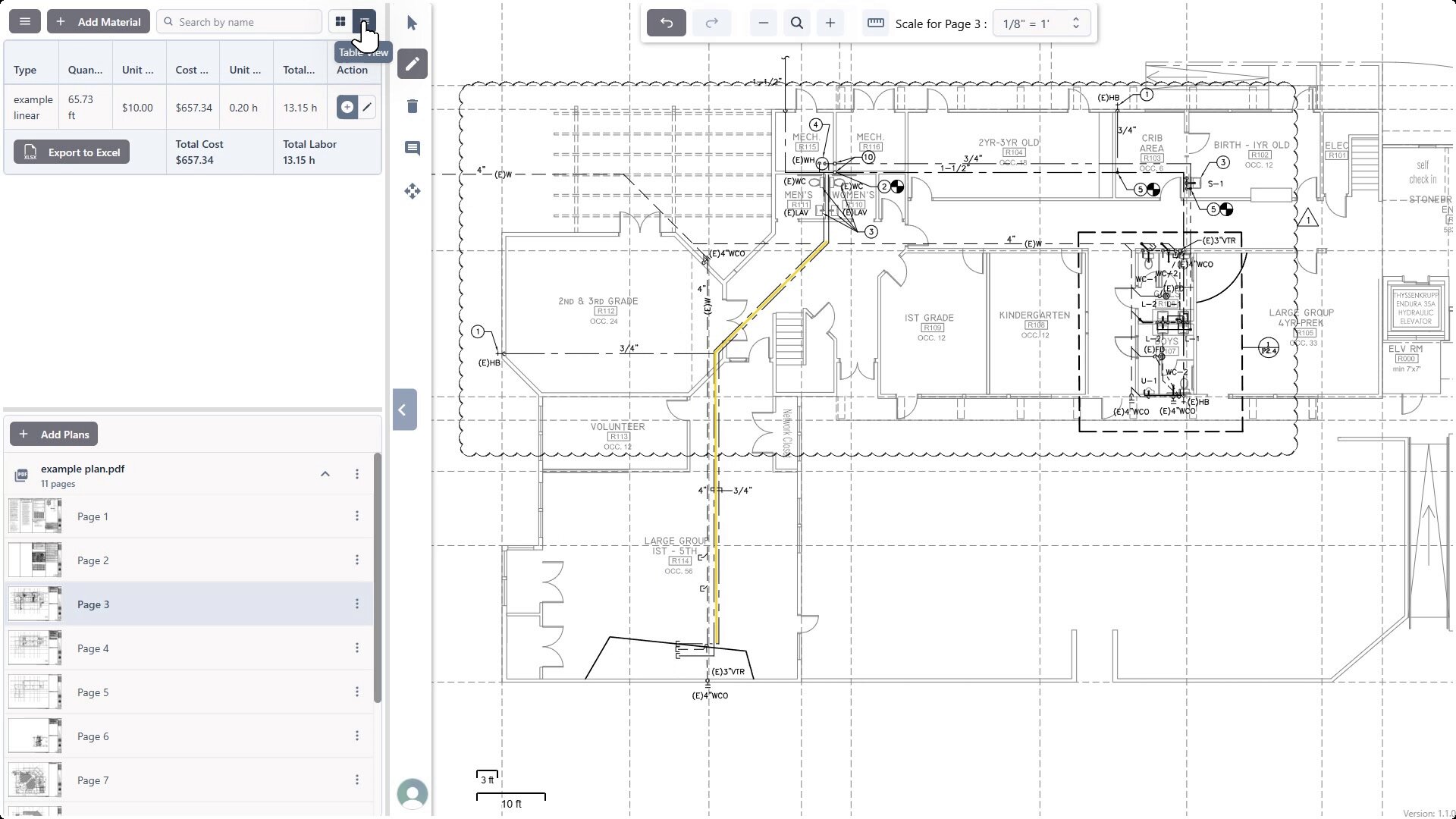
Task: Click the Page 3 thumbnail
Action: coord(35,604)
